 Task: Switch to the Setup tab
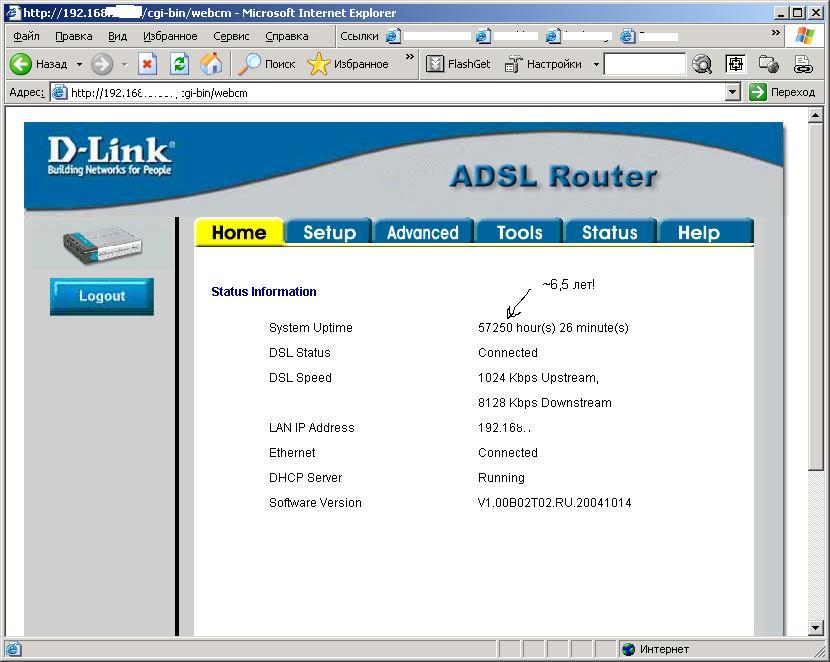(329, 232)
